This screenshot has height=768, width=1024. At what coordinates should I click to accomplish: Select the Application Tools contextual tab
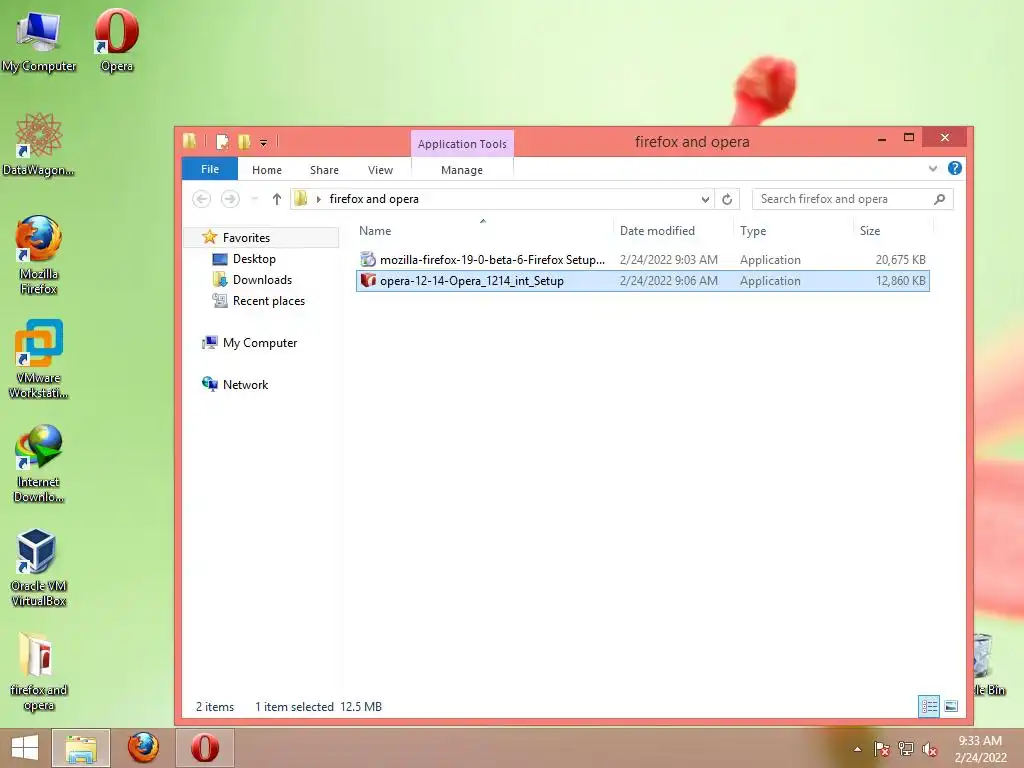462,144
